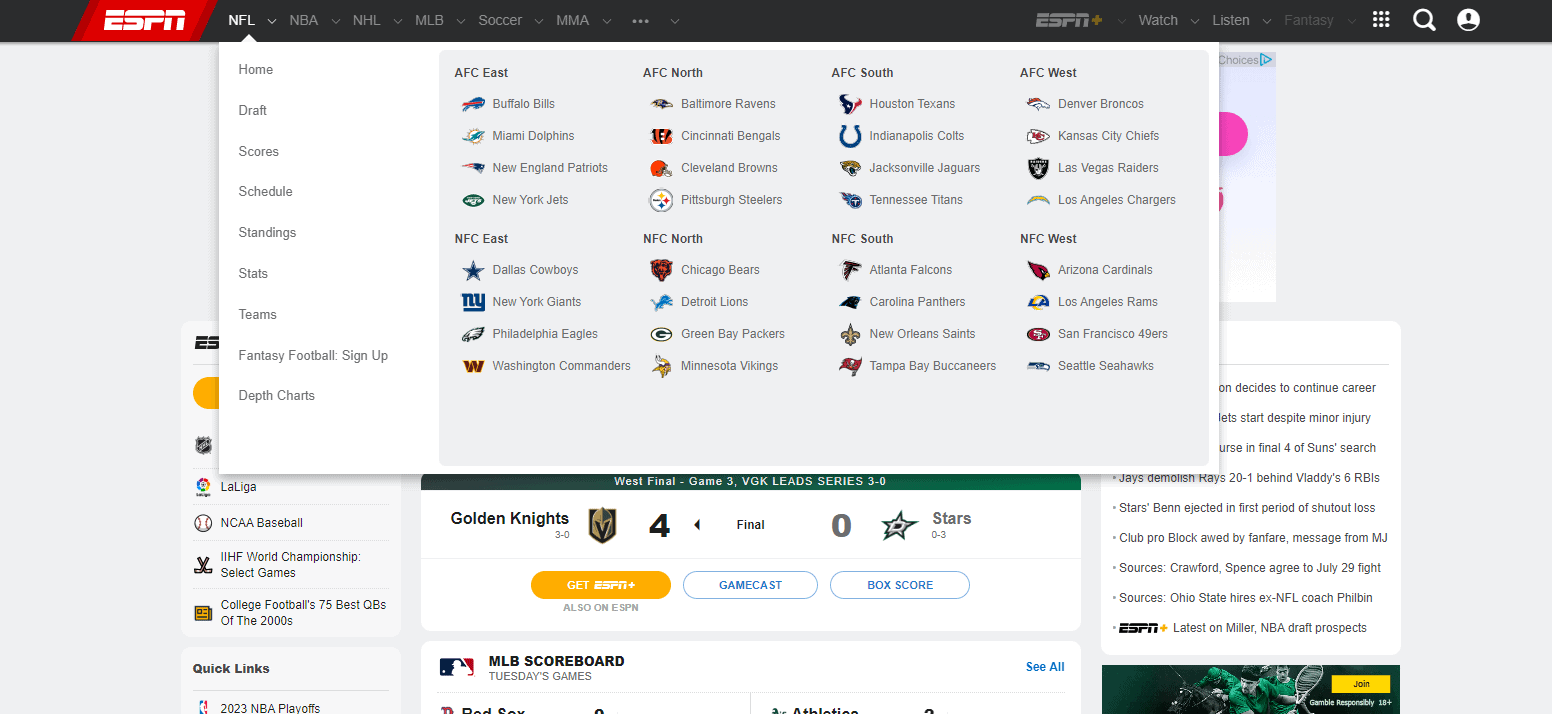Screen dimensions: 1552x714
Task: Click the New England Patriots logo
Action: (x=473, y=168)
